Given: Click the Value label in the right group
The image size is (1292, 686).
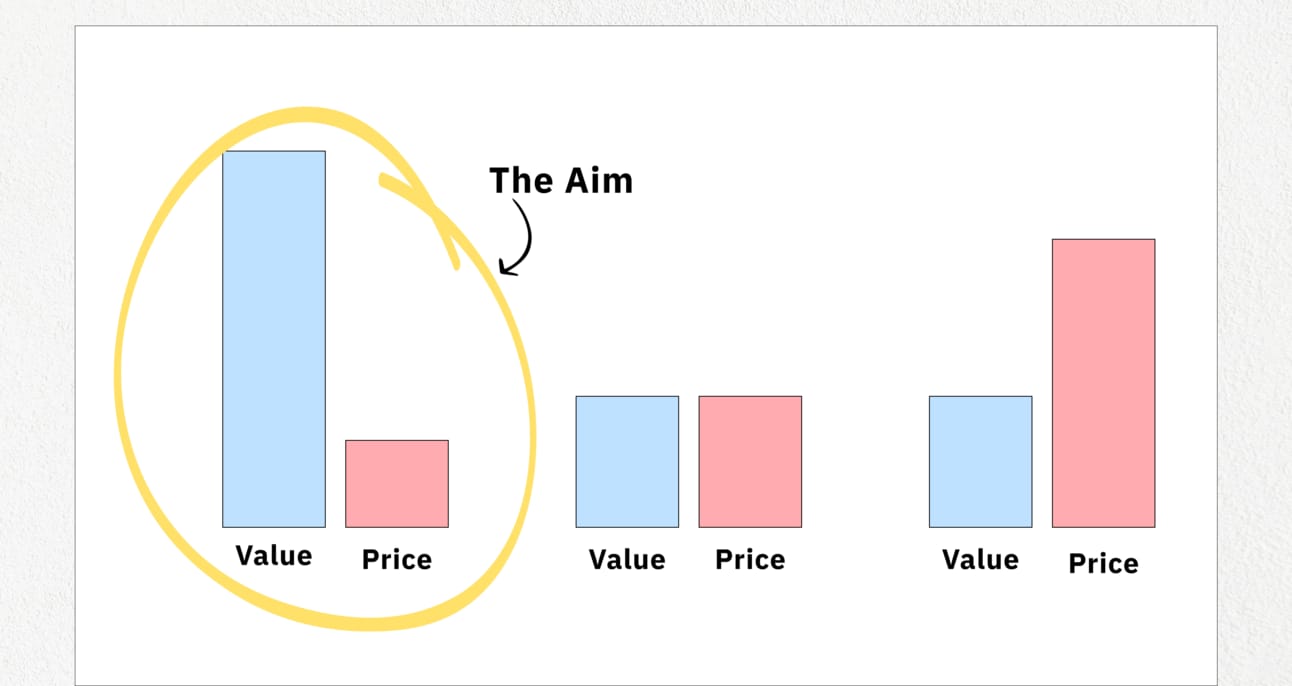Looking at the screenshot, I should point(980,559).
